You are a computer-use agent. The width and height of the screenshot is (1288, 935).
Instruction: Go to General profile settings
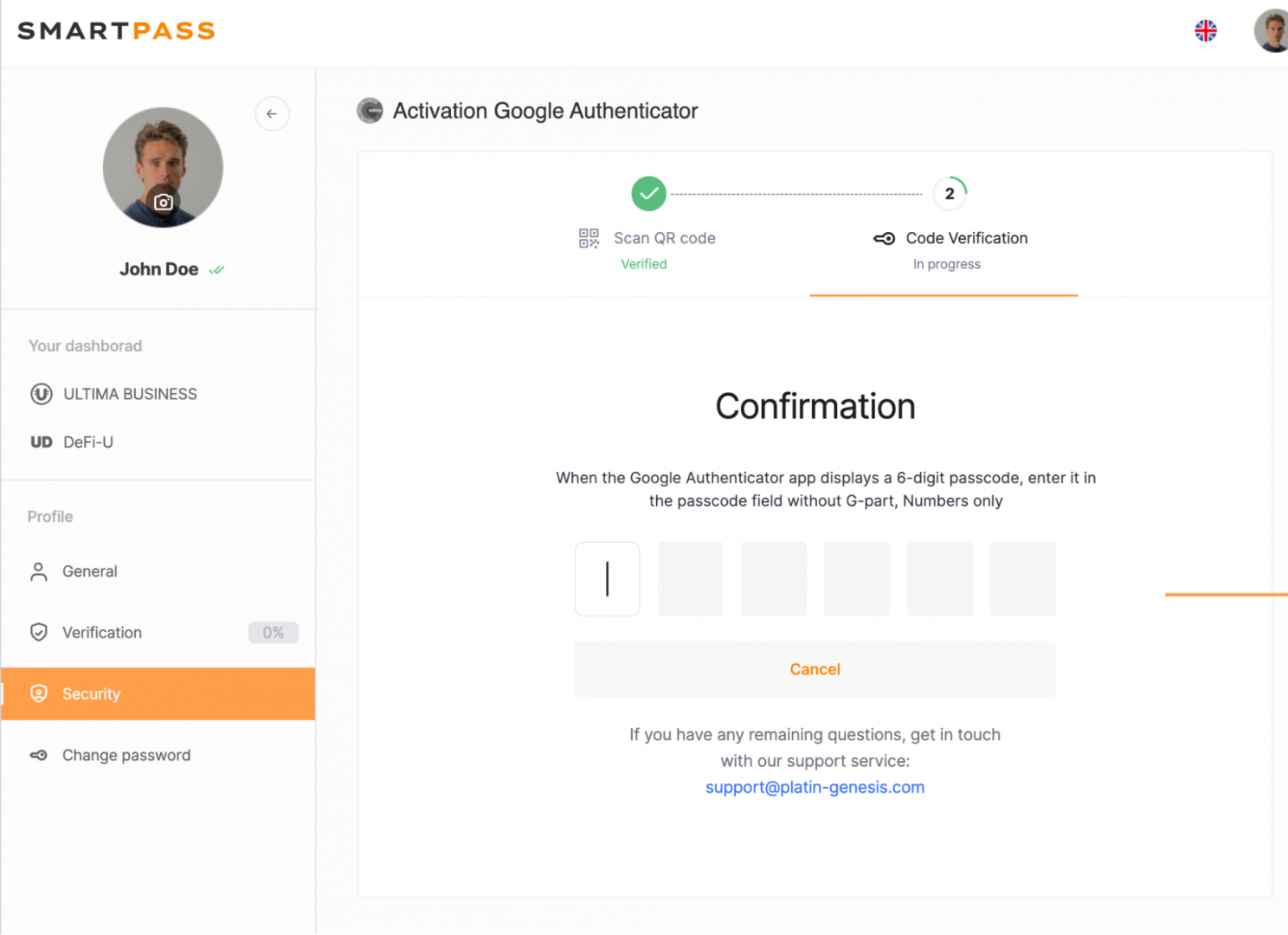(89, 571)
